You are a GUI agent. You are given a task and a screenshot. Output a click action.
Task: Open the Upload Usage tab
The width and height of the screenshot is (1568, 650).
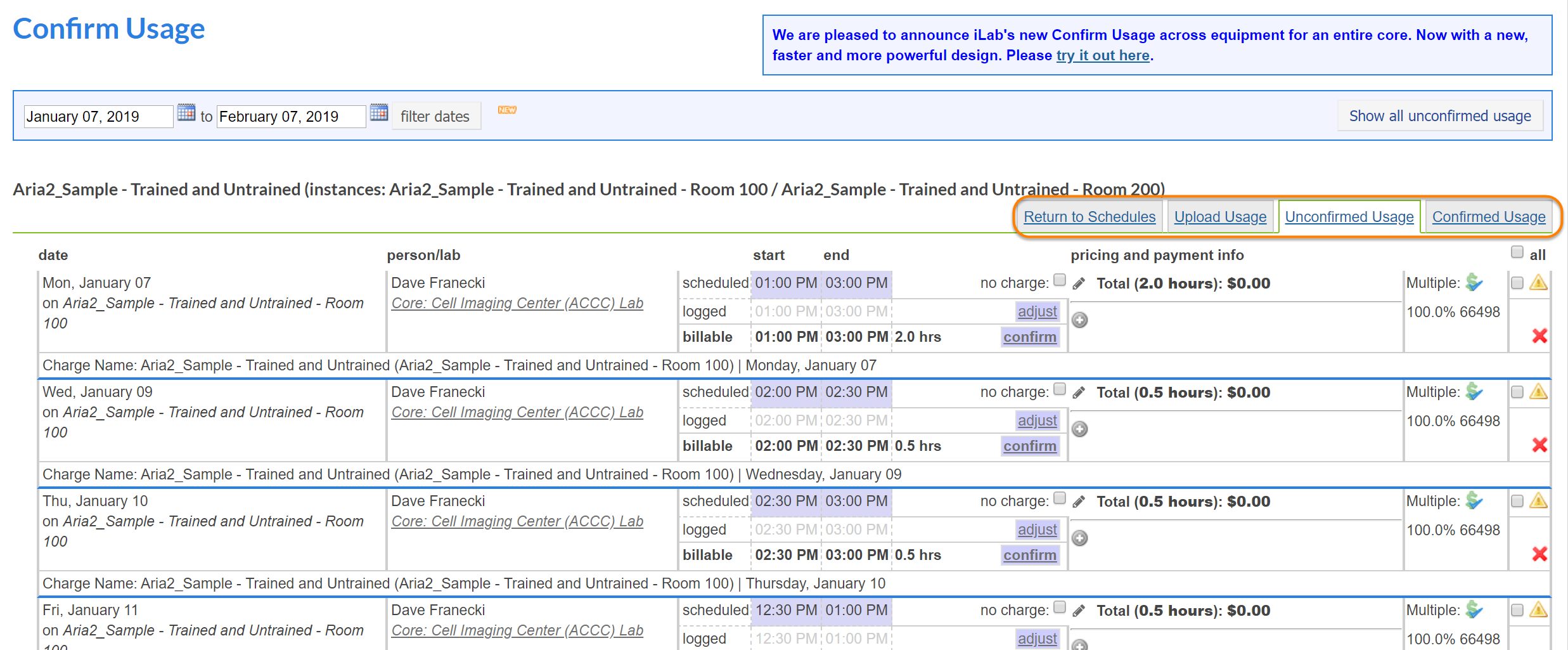pos(1220,217)
